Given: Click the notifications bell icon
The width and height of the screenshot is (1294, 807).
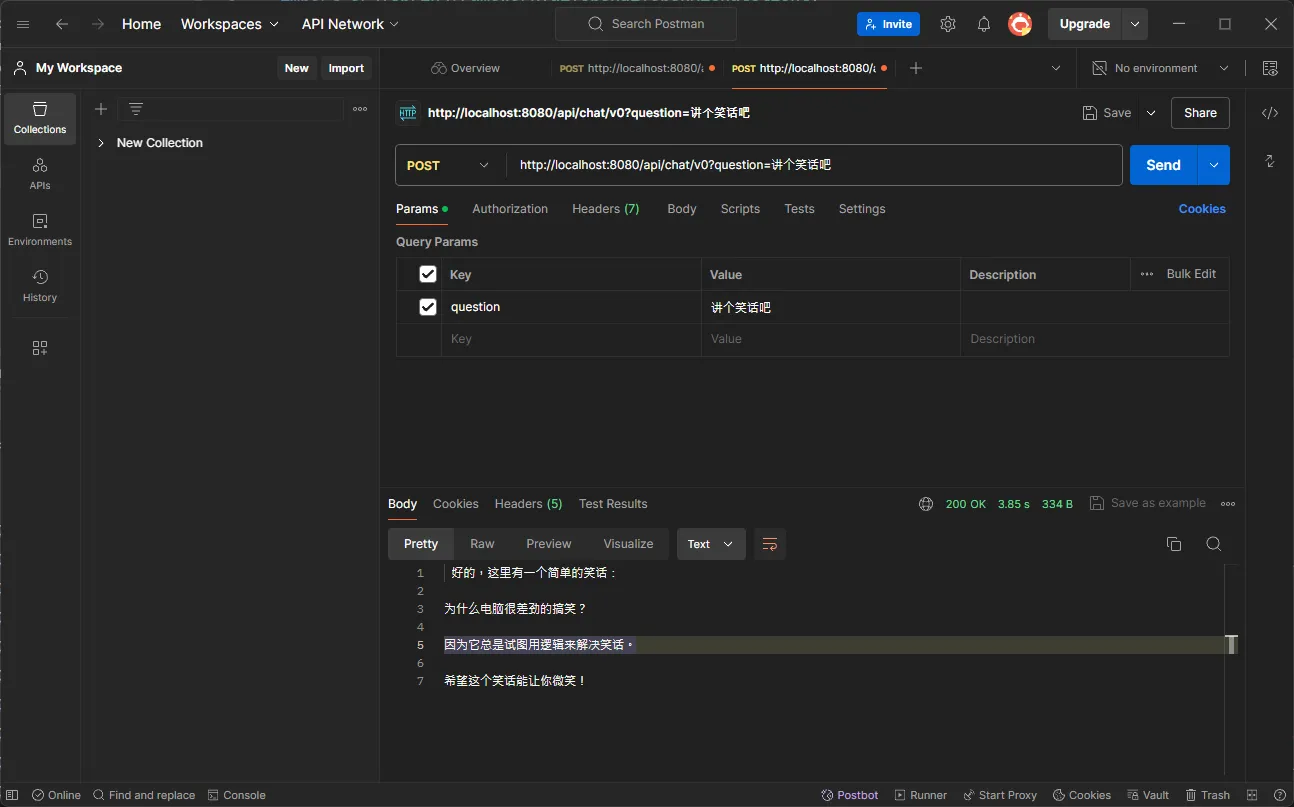Looking at the screenshot, I should [983, 24].
